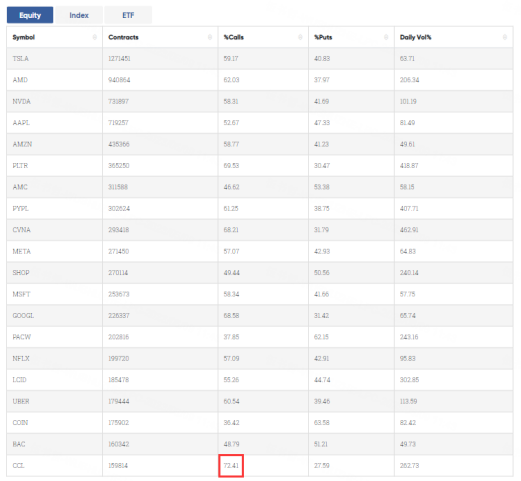521x481 pixels.
Task: Click CCL %Calls value 72.41
Action: (231, 466)
